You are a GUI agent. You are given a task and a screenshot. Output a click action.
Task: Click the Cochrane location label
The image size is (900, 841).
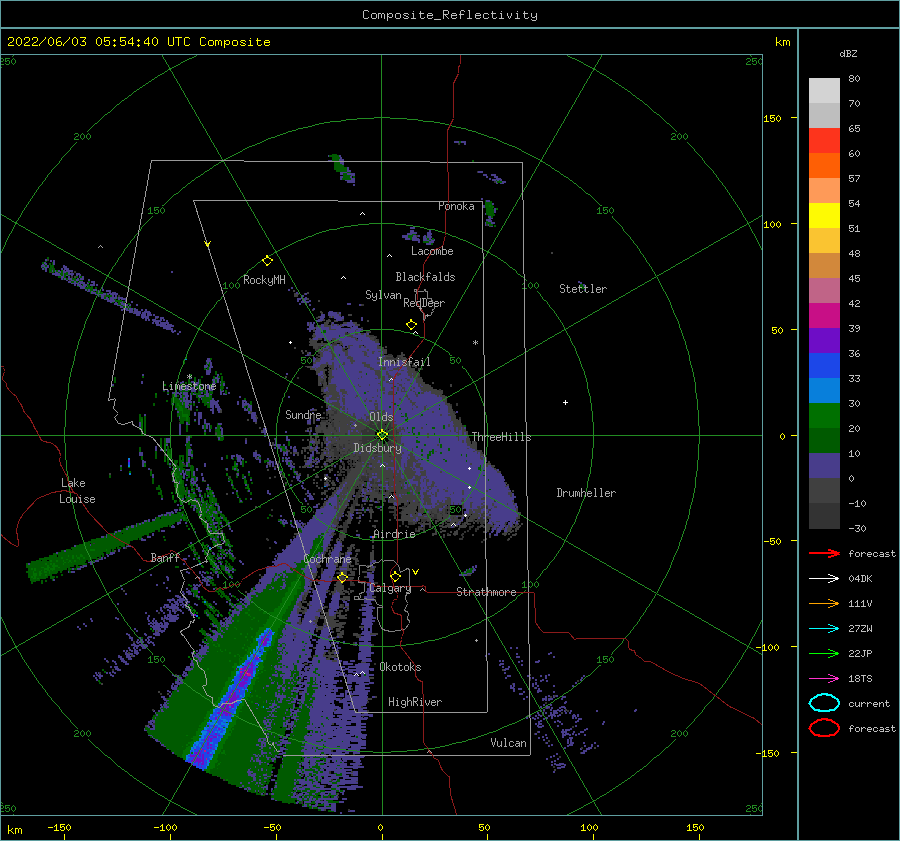coord(327,559)
